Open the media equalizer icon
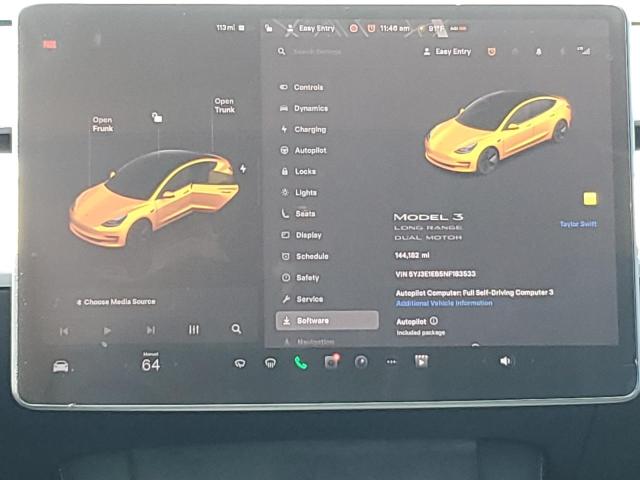The height and width of the screenshot is (480, 640). [193, 329]
